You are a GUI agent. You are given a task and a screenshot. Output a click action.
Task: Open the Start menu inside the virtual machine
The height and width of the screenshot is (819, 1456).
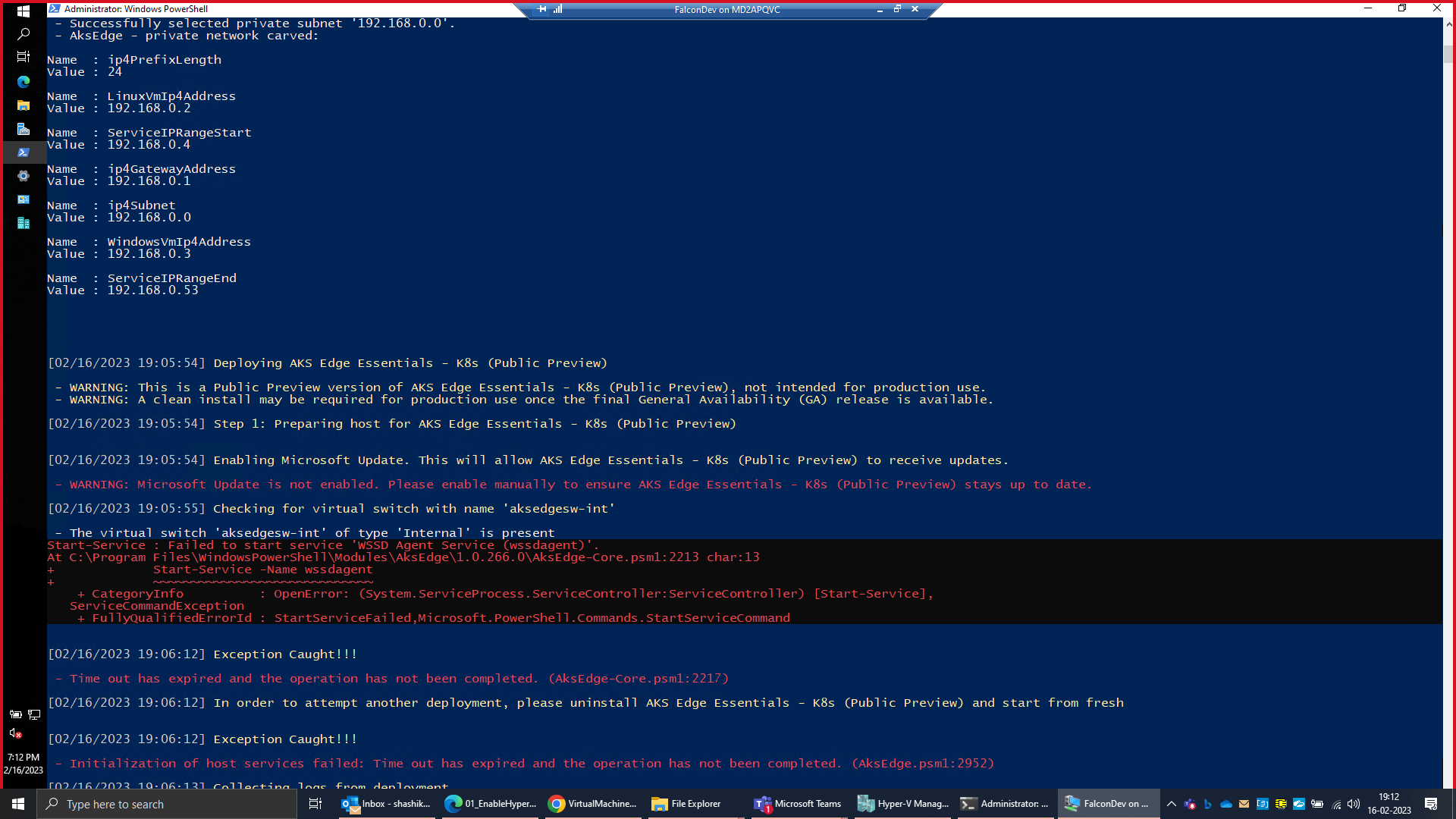pyautogui.click(x=24, y=11)
